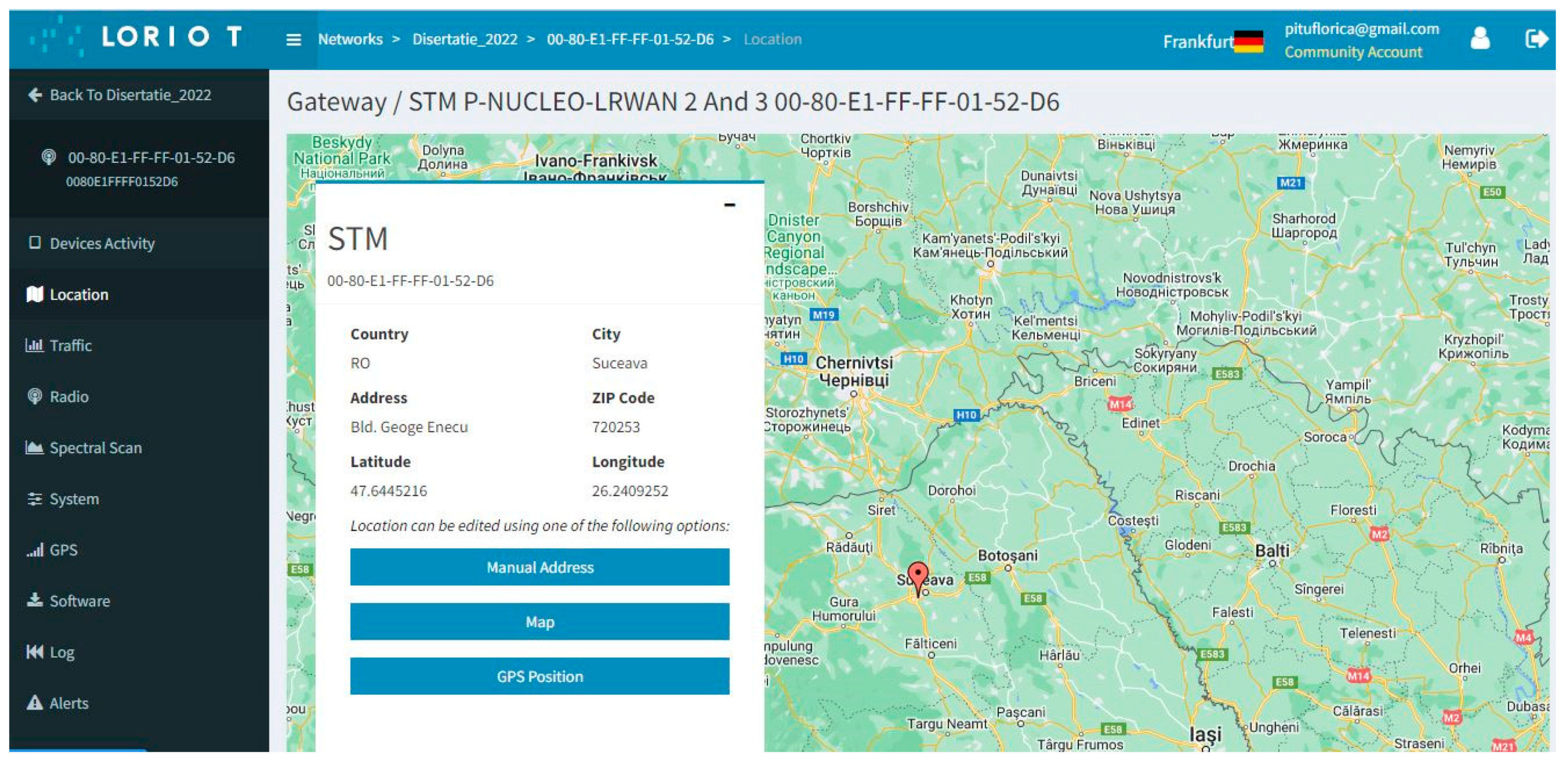Click the Software sidebar item
Screen dimensions: 1568x765
click(79, 601)
